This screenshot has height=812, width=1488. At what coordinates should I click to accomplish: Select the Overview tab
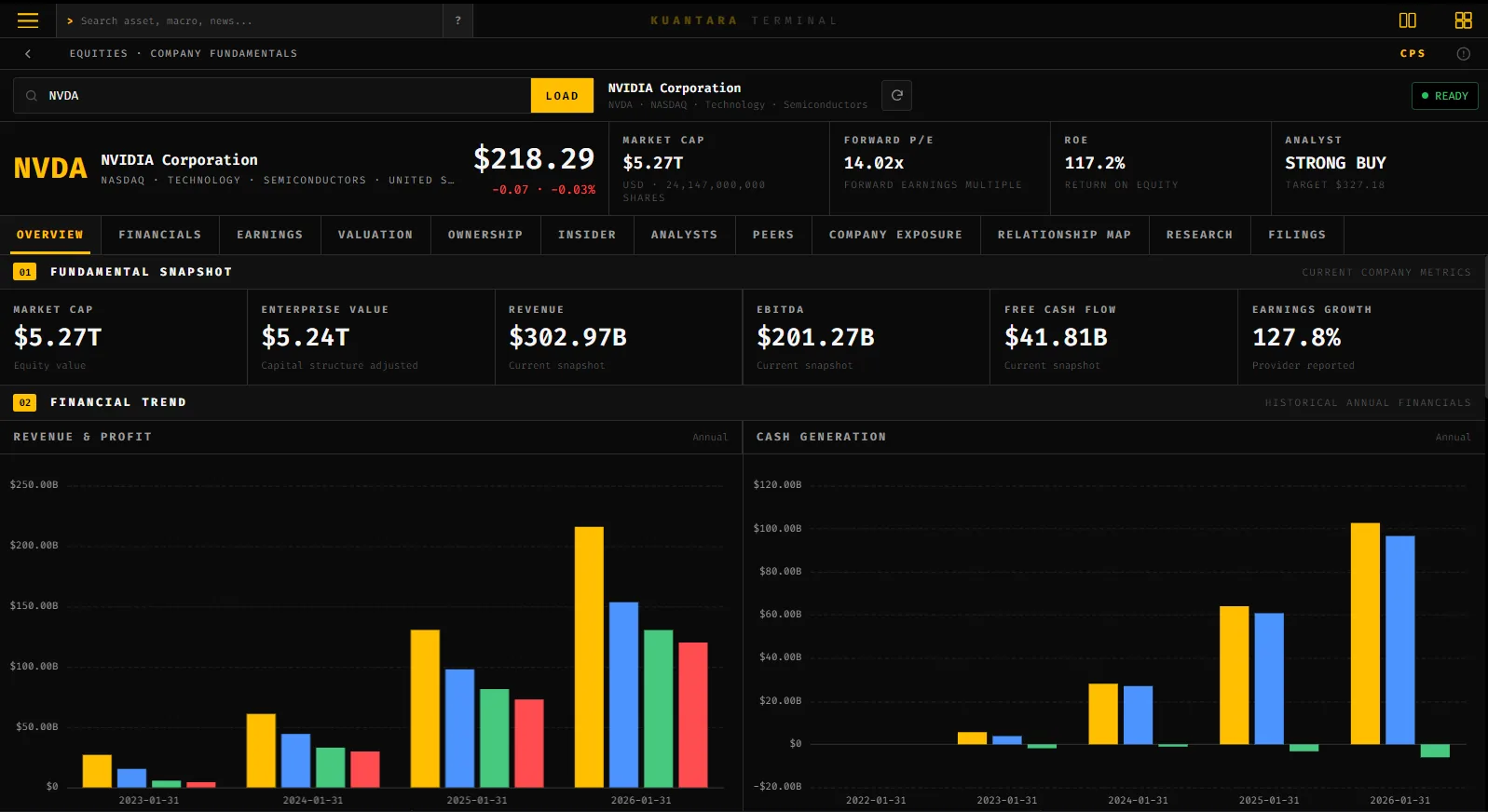(x=49, y=235)
